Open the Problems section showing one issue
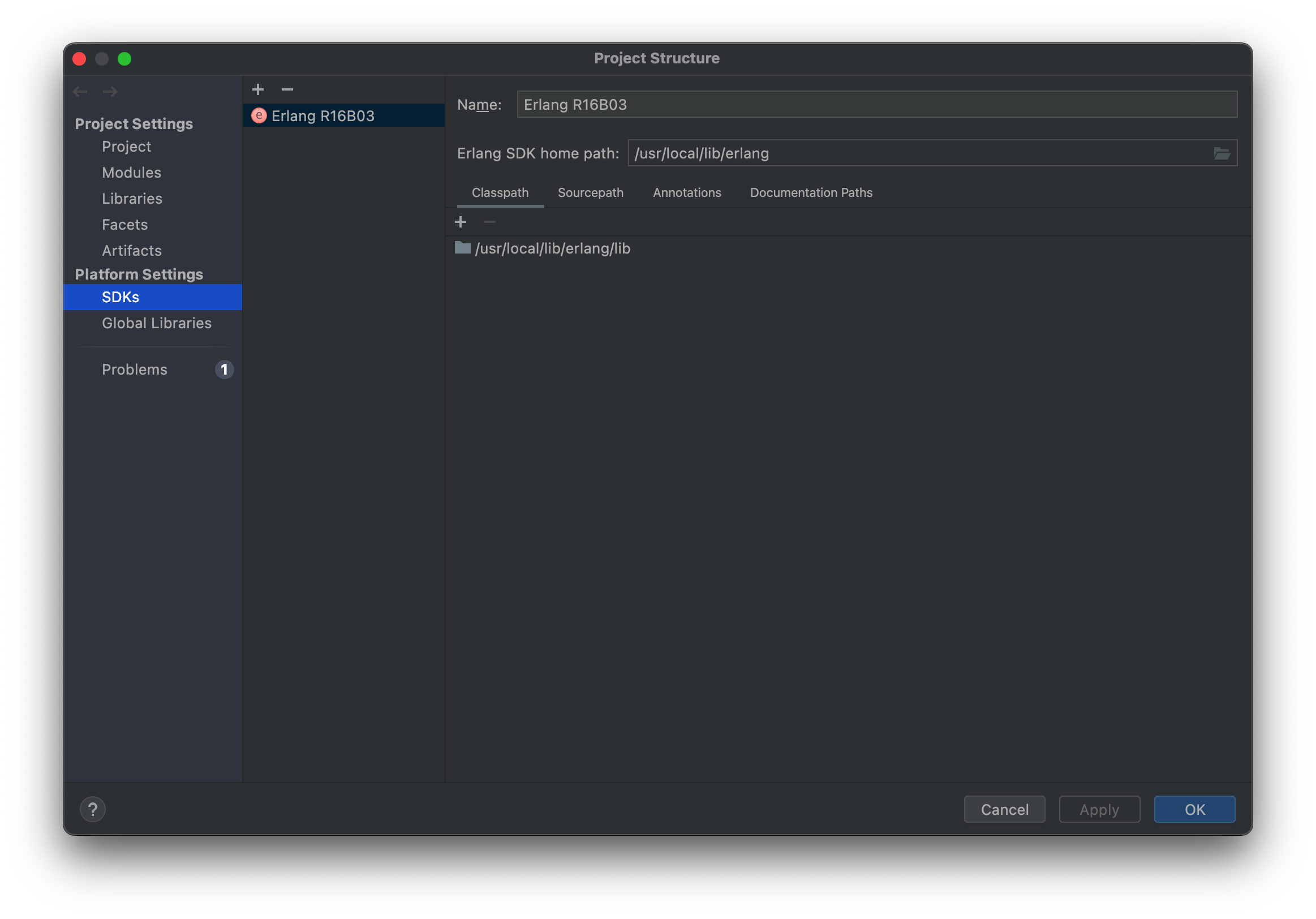 (x=134, y=369)
